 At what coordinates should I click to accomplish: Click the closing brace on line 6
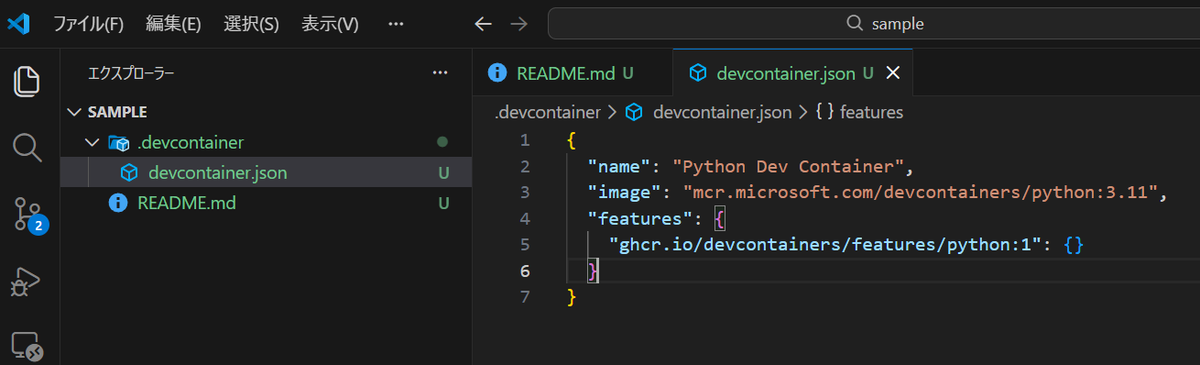coord(593,271)
